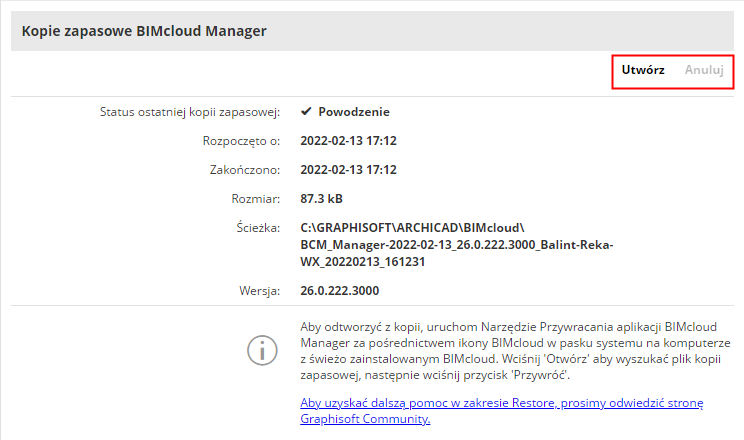Click the Zakończono label
Image resolution: width=744 pixels, height=440 pixels.
click(245, 170)
